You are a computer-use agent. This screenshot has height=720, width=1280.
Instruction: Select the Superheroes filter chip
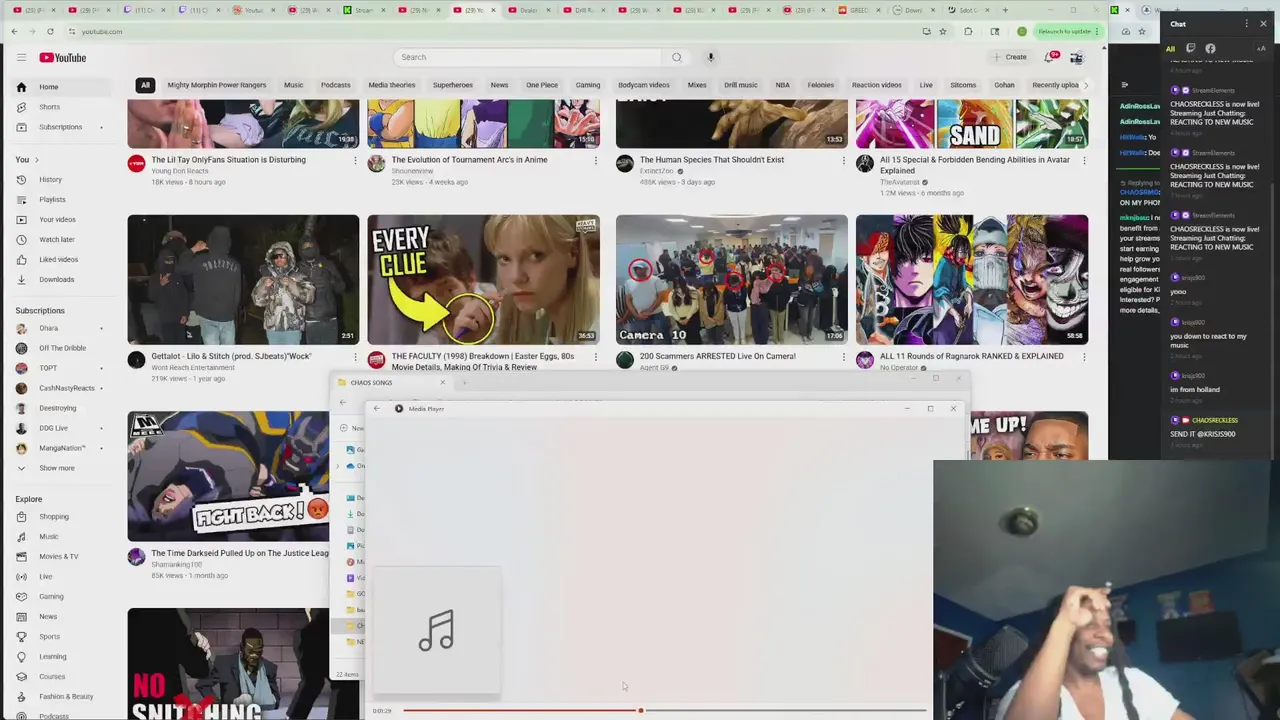coord(453,85)
